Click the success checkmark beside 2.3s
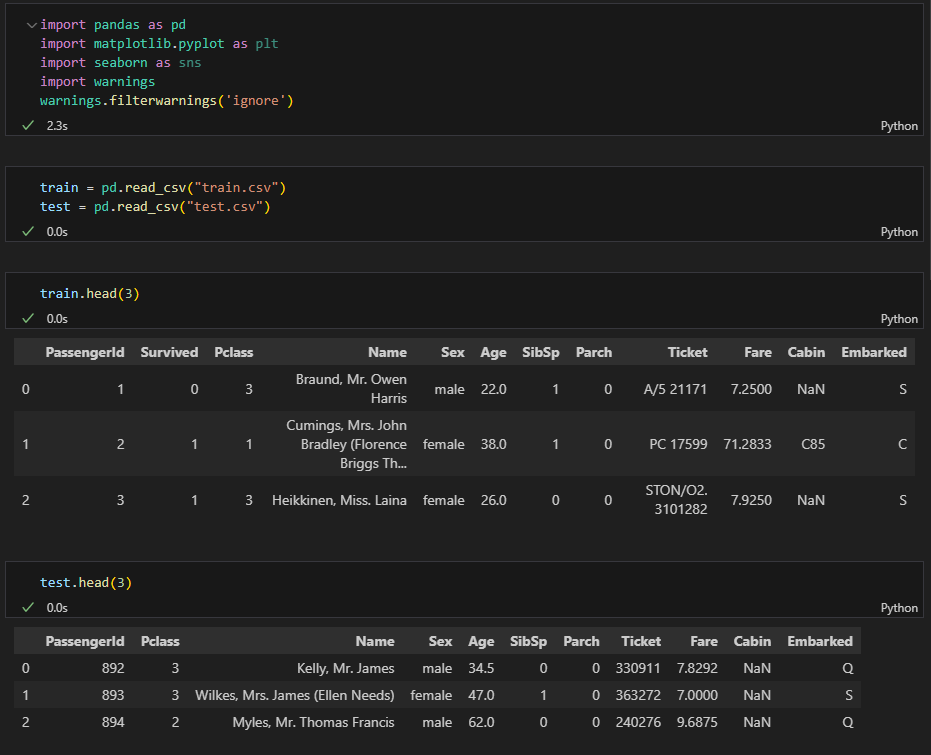 [x=28, y=125]
